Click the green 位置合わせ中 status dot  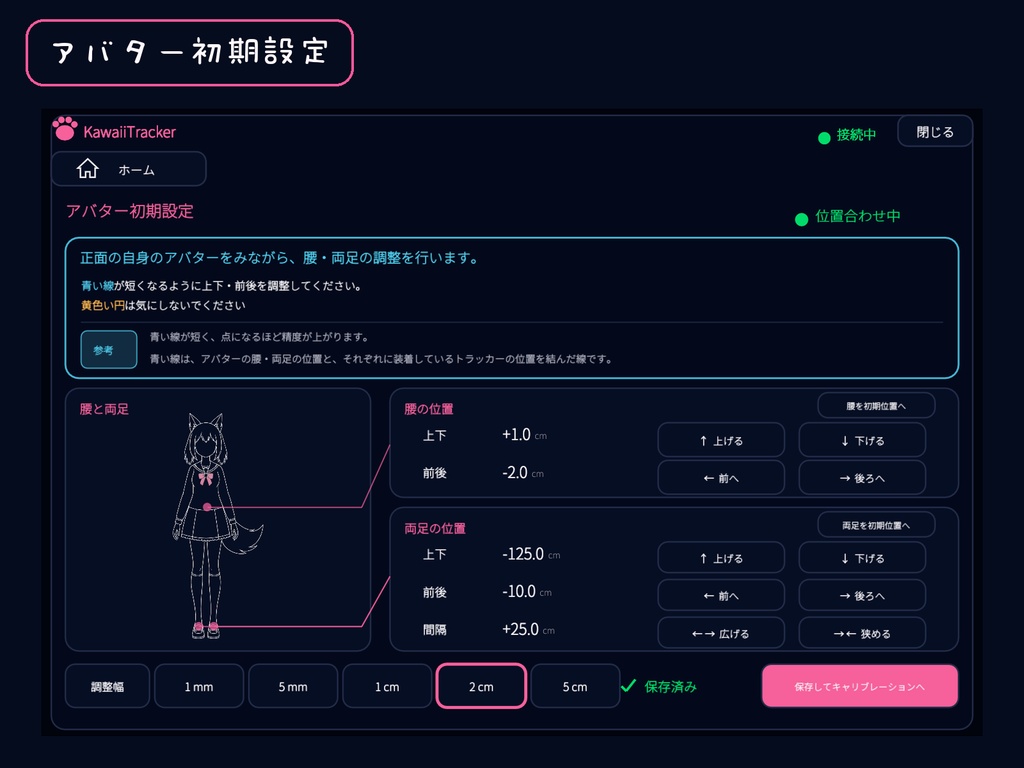(801, 219)
